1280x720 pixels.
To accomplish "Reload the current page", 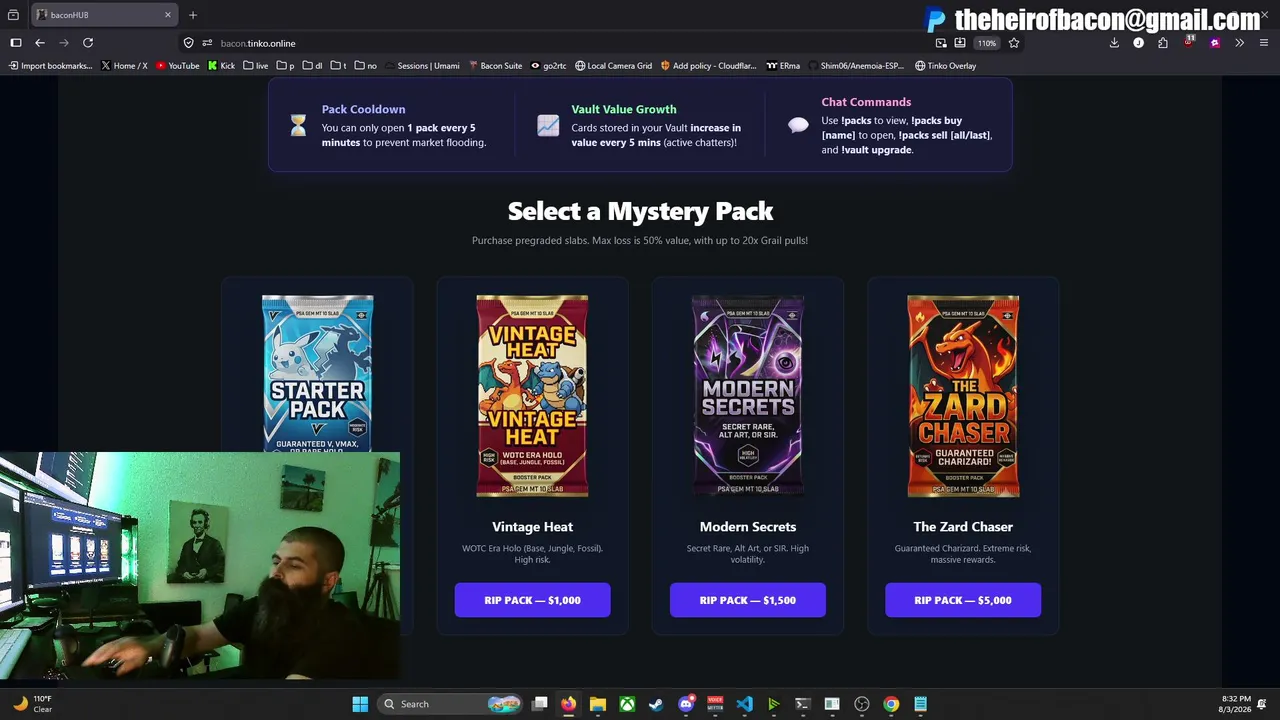I will [88, 43].
